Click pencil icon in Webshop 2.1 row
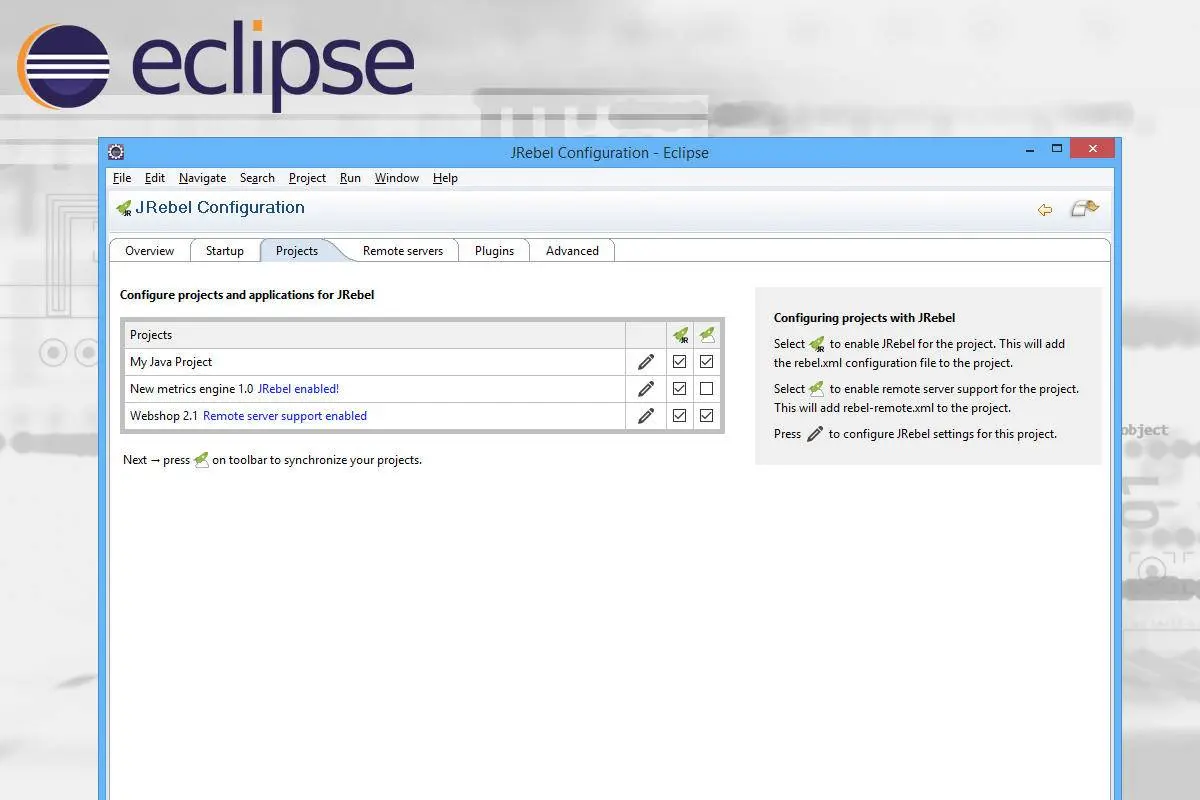 [646, 416]
